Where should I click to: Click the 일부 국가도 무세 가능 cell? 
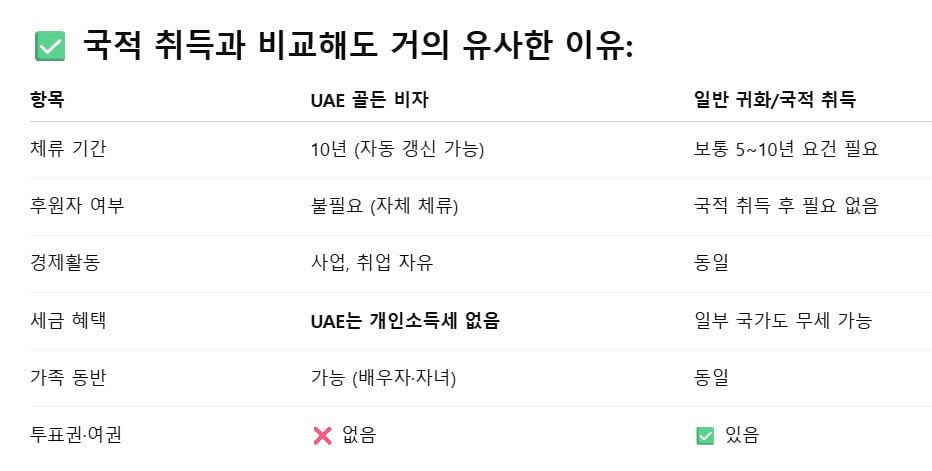click(783, 321)
